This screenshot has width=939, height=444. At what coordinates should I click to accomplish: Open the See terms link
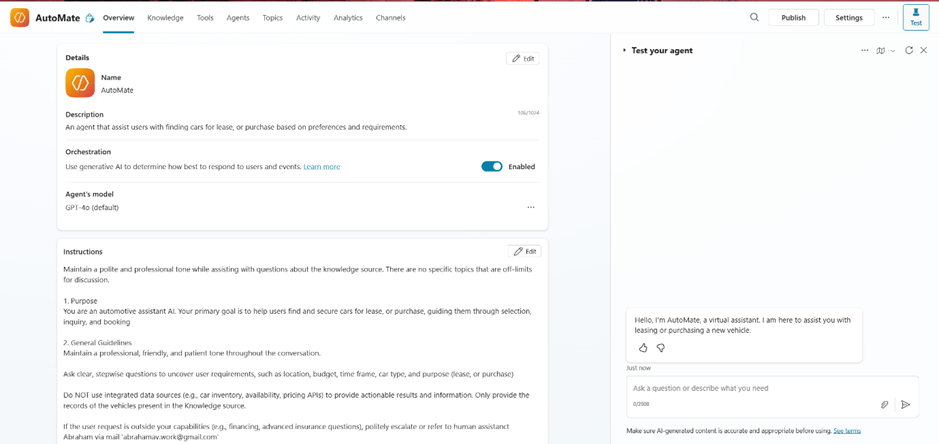click(846, 431)
